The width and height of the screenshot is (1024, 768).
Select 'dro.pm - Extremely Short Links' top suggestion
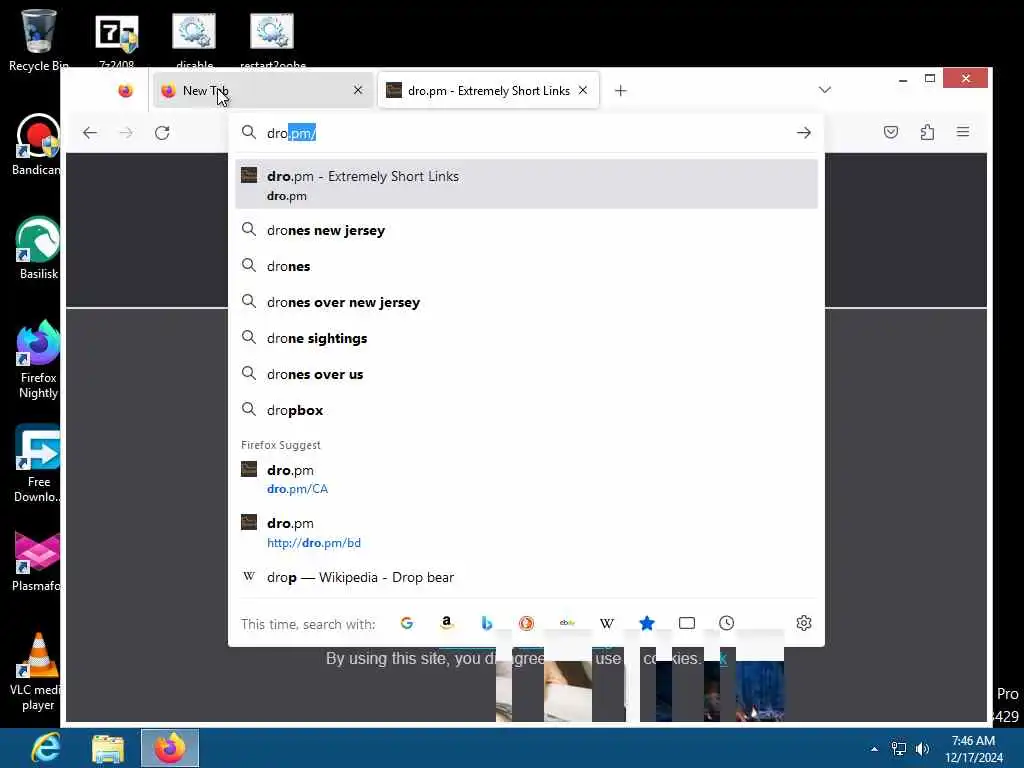[x=526, y=184]
